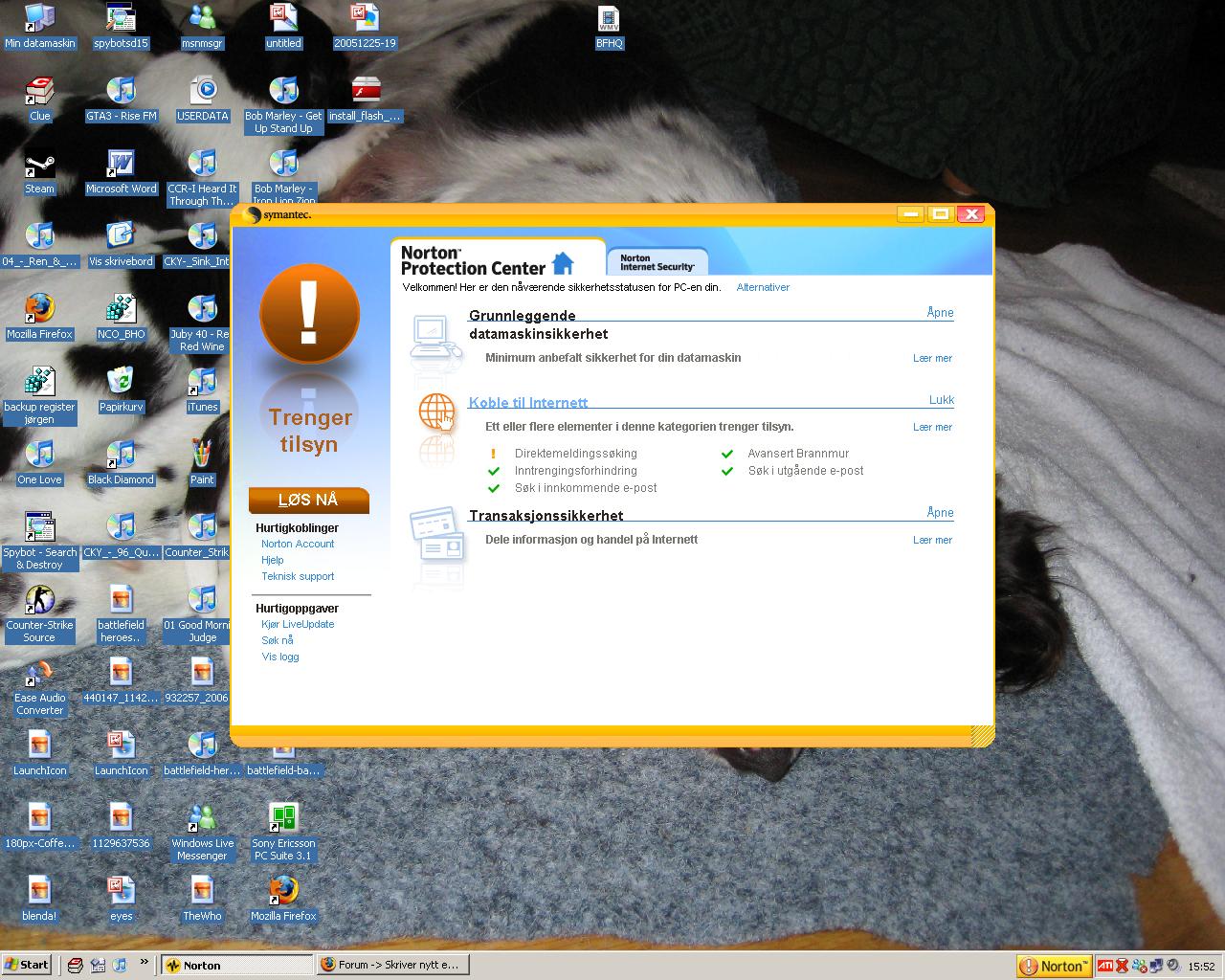
Task: Click Kjør LiveUpdate quick task
Action: (x=298, y=624)
